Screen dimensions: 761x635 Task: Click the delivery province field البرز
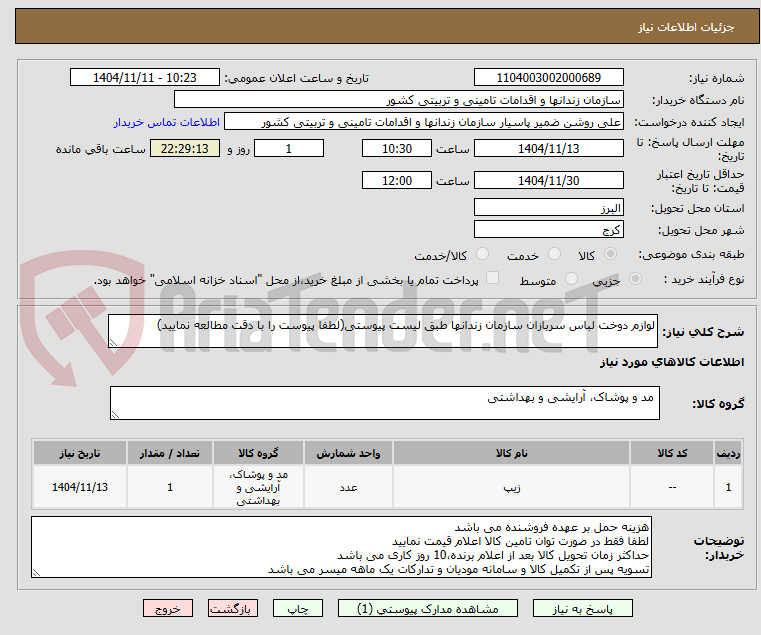click(548, 208)
